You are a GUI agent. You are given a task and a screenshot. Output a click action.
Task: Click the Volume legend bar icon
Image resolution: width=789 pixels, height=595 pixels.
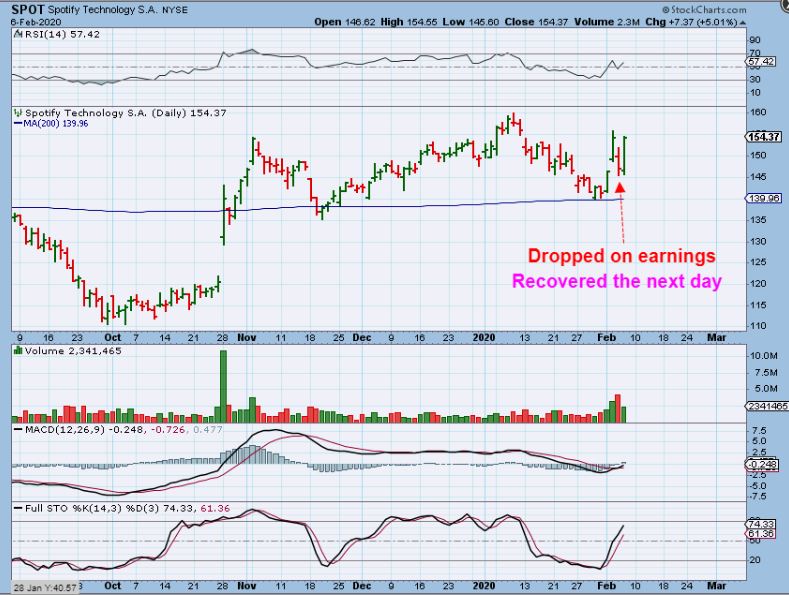18,351
